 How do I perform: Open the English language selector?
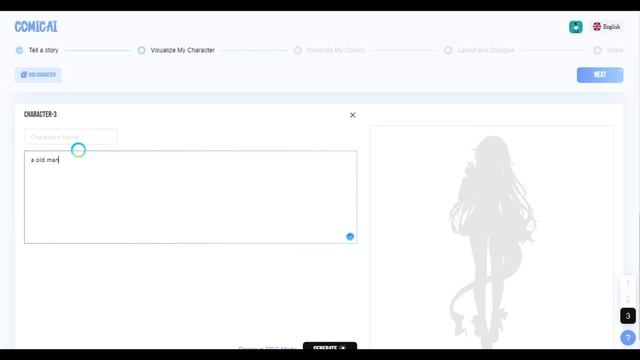click(x=607, y=27)
